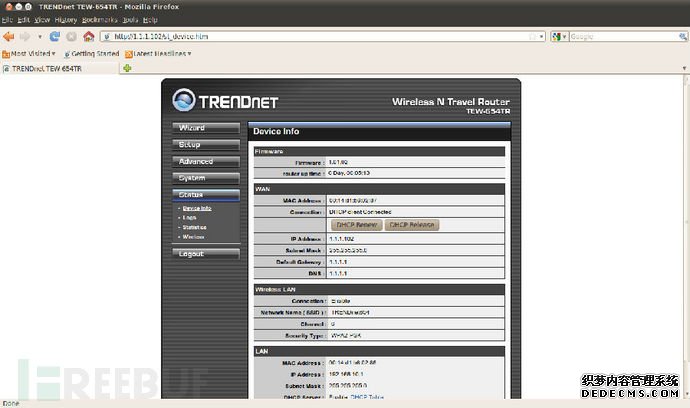Viewport: 690px width, 408px height.
Task: Open the search engine selector dropdown
Action: (x=559, y=37)
